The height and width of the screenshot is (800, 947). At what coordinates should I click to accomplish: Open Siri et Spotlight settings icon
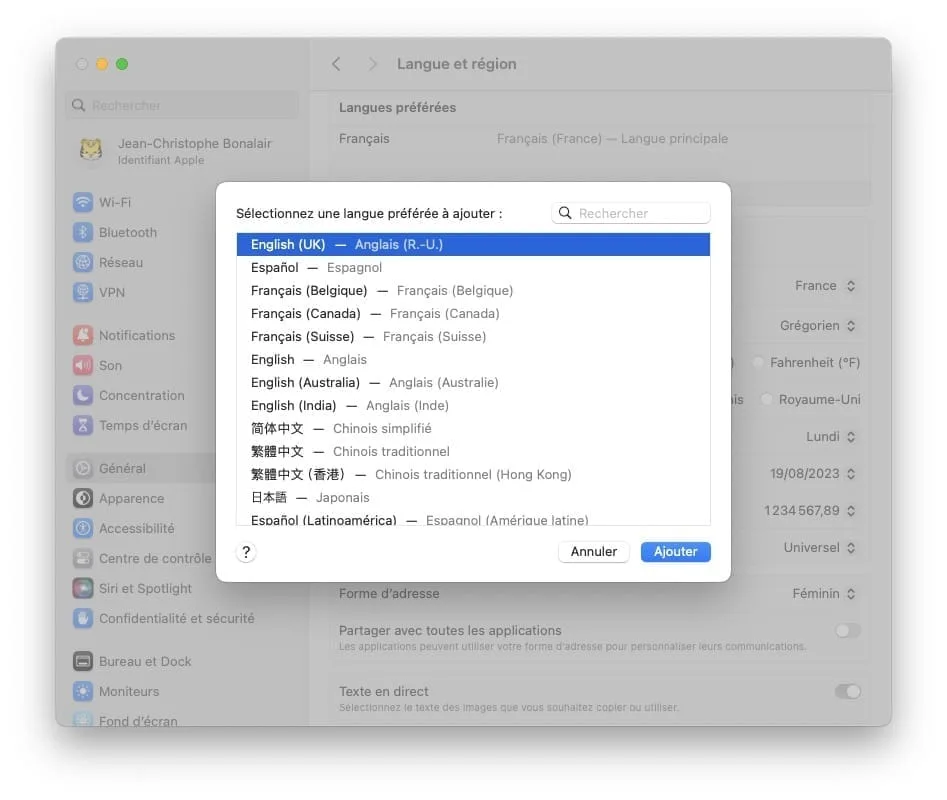[82, 588]
